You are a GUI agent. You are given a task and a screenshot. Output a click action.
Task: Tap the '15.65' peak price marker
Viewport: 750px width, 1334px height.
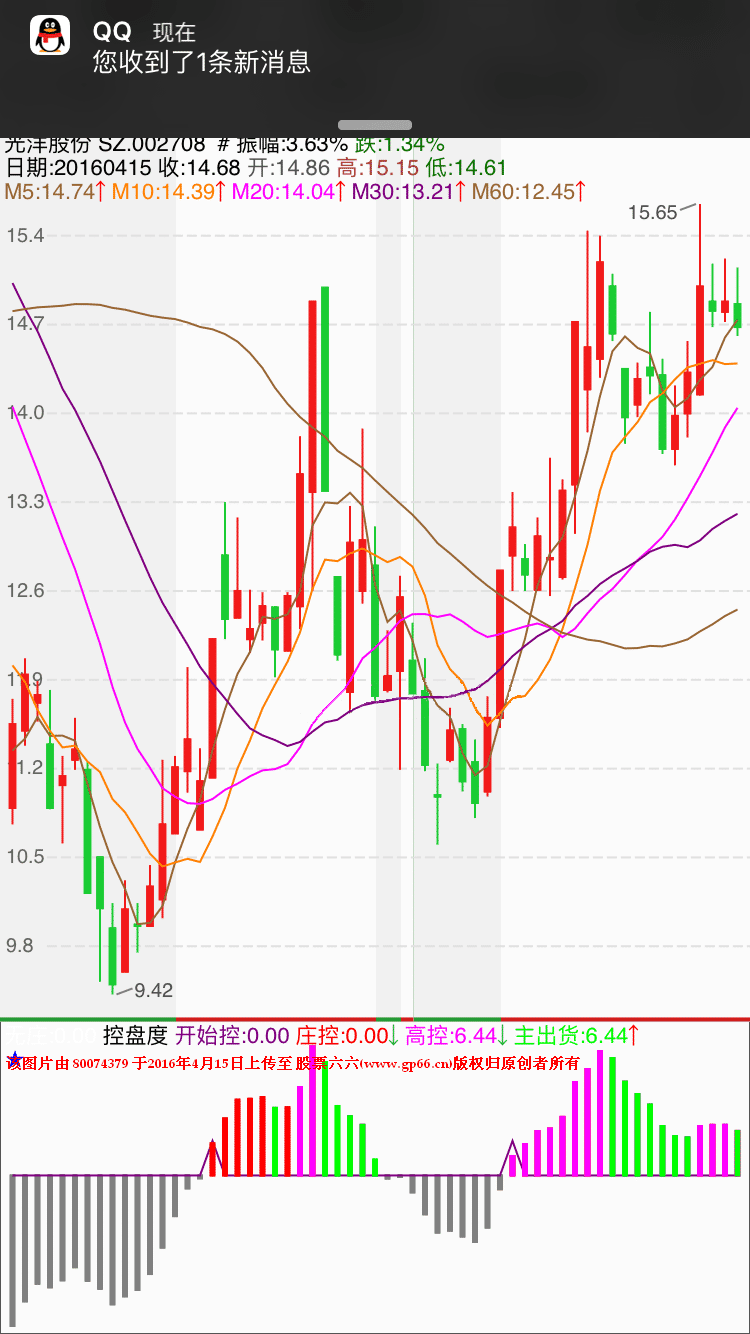click(x=653, y=212)
